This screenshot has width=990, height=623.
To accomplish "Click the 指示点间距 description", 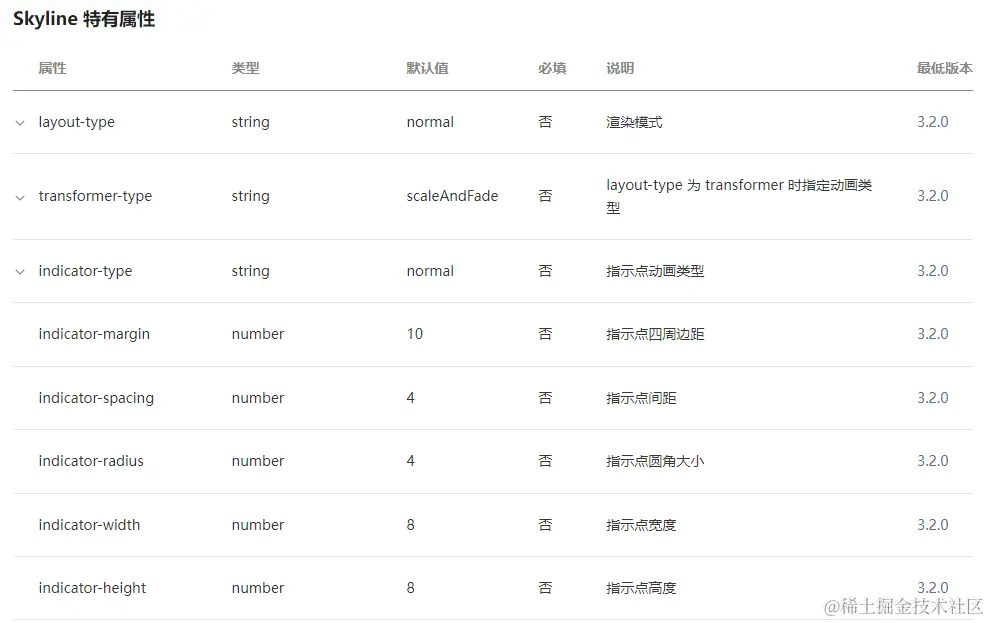I will pyautogui.click(x=641, y=398).
